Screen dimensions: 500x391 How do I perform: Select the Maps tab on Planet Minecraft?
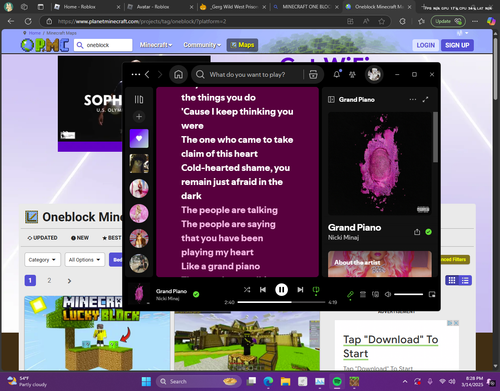242,45
